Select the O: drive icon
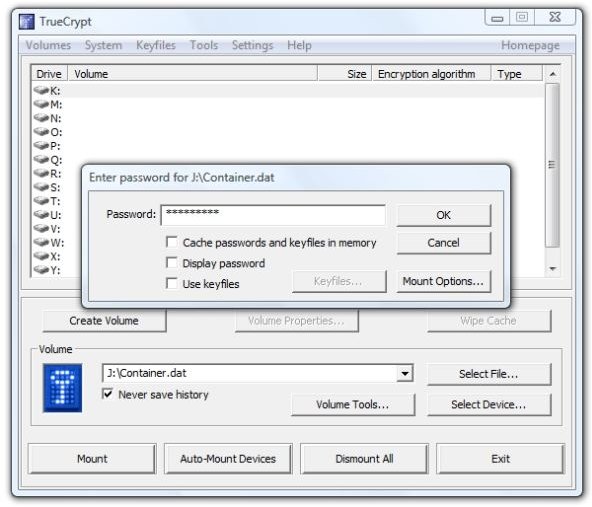592x507 pixels. tap(41, 132)
